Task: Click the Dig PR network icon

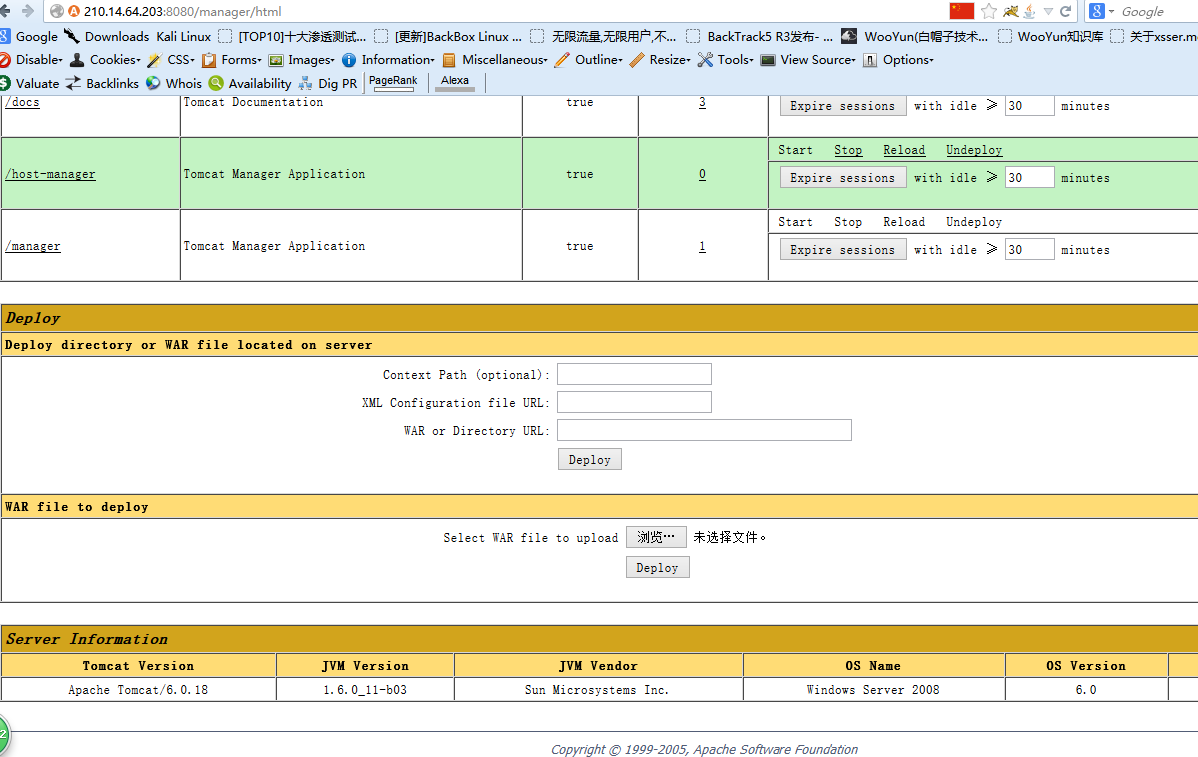Action: [x=306, y=83]
